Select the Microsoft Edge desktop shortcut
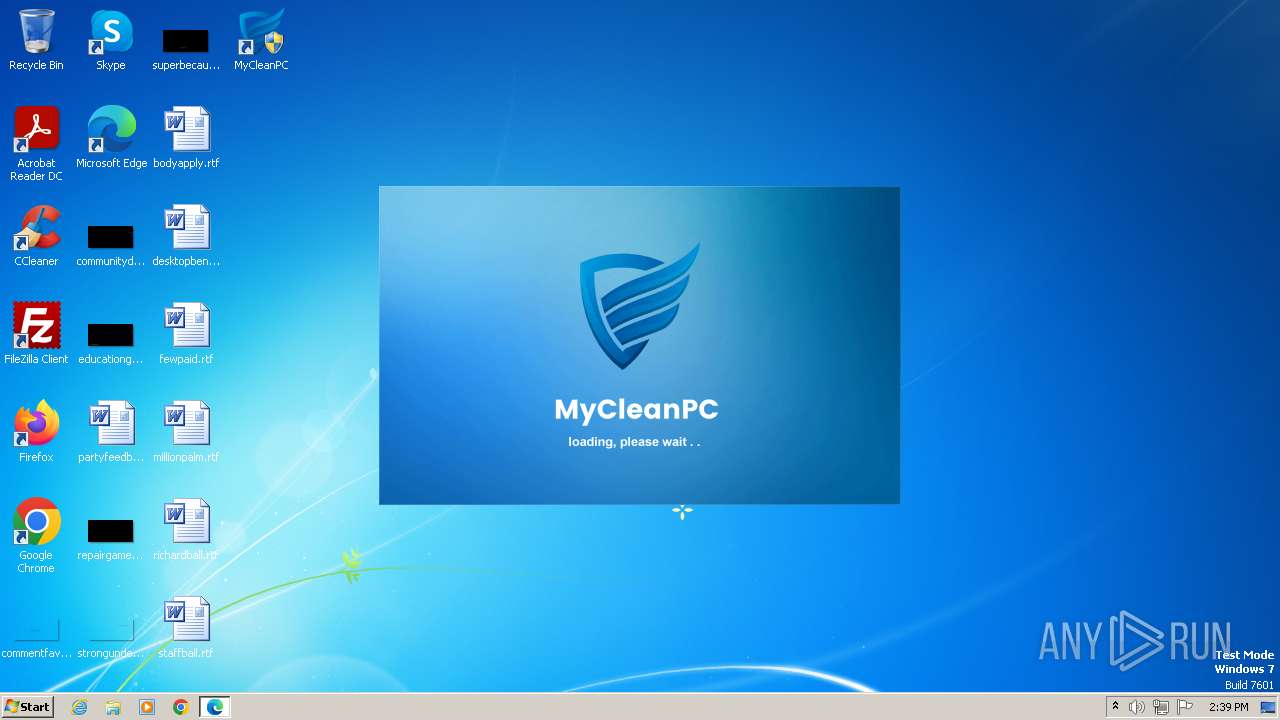The width and height of the screenshot is (1280, 720). point(111,138)
